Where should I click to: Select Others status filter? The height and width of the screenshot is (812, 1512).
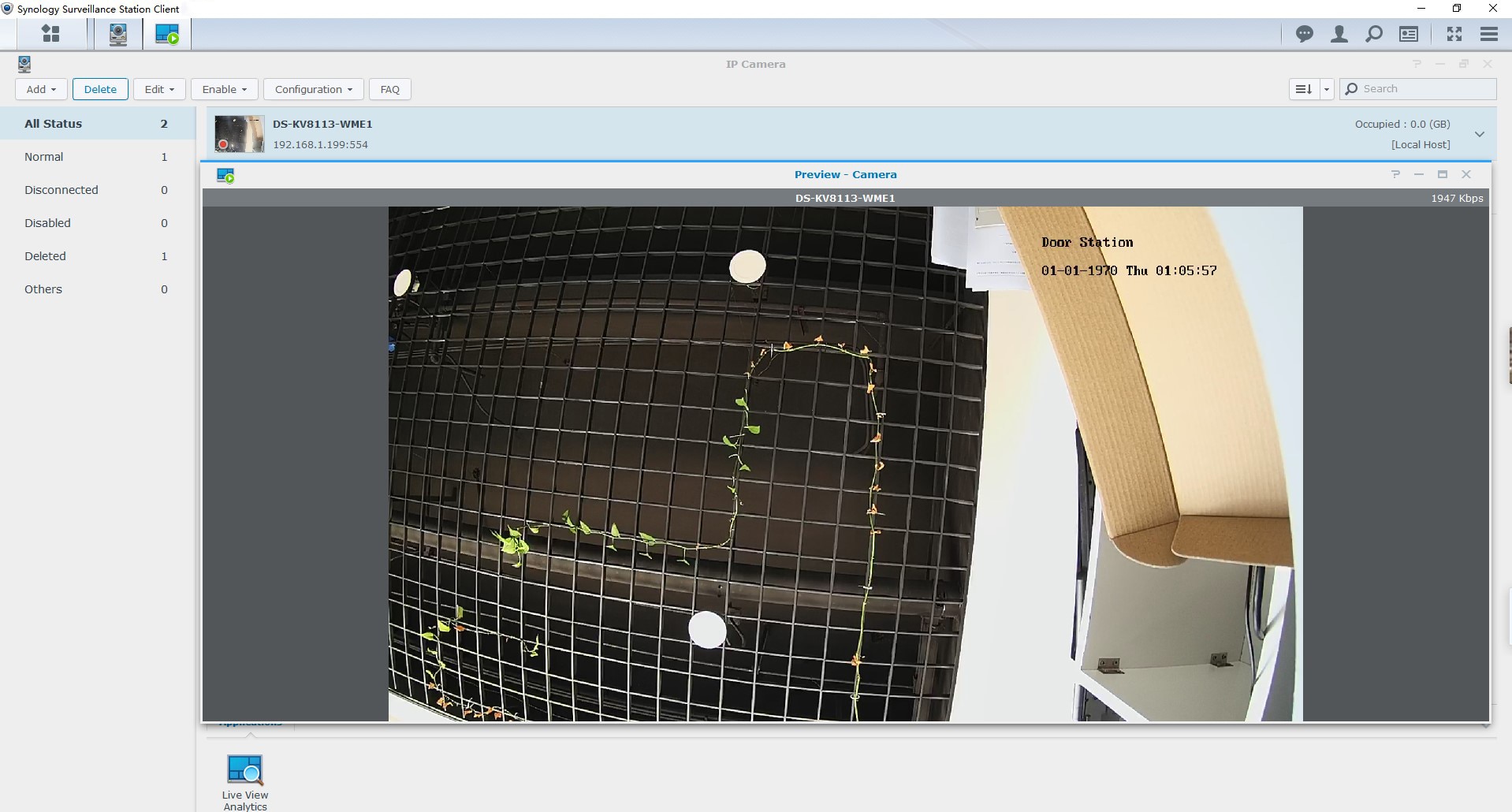click(98, 289)
